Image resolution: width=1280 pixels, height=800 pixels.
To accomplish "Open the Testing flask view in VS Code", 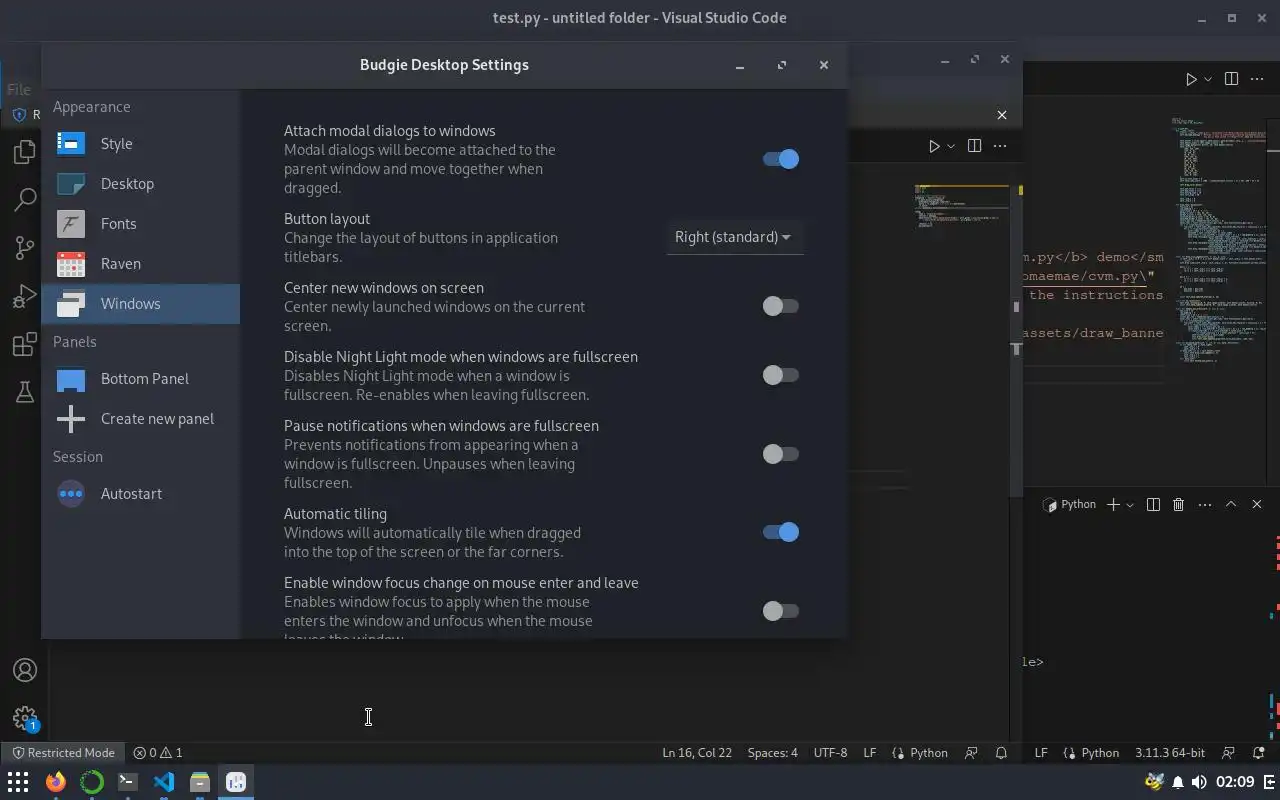I will click(x=24, y=393).
